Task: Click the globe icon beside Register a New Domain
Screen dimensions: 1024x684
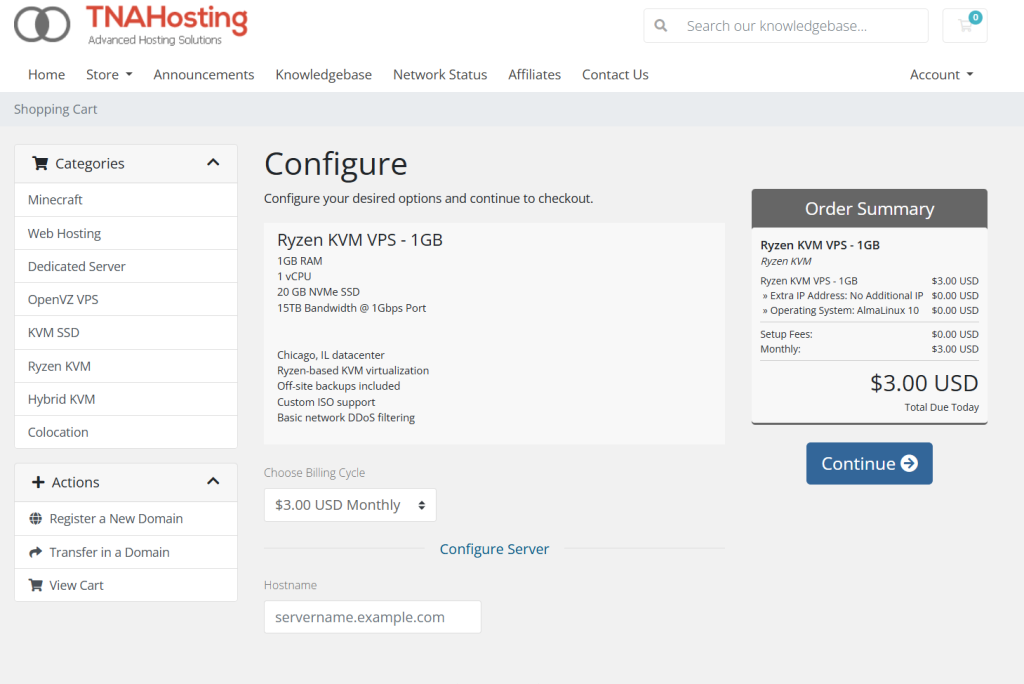Action: (36, 519)
